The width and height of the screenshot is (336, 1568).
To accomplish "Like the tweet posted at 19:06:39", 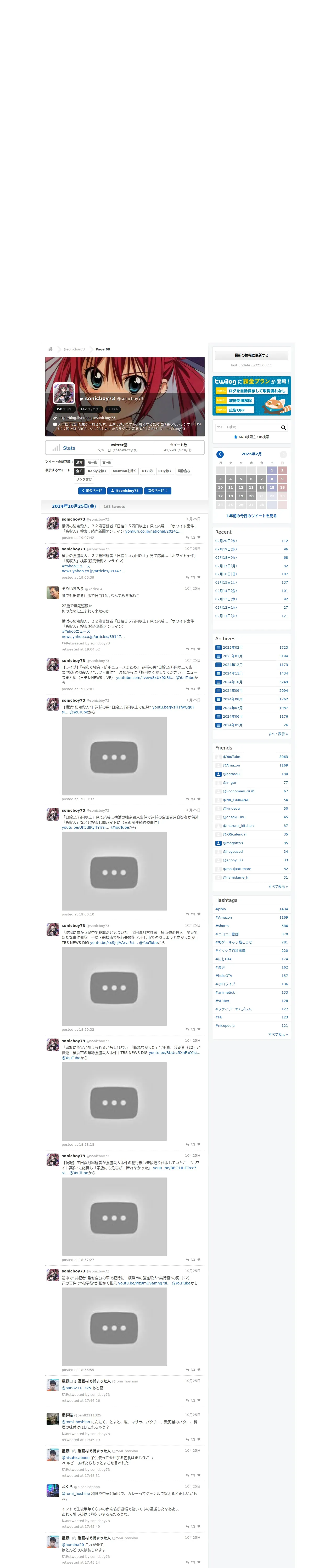I will (x=199, y=577).
